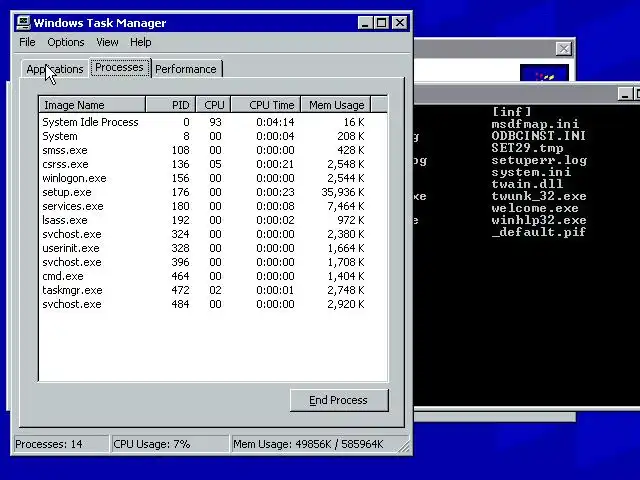Click the 7,464 K memory value
This screenshot has height=480, width=640.
pyautogui.click(x=346, y=206)
